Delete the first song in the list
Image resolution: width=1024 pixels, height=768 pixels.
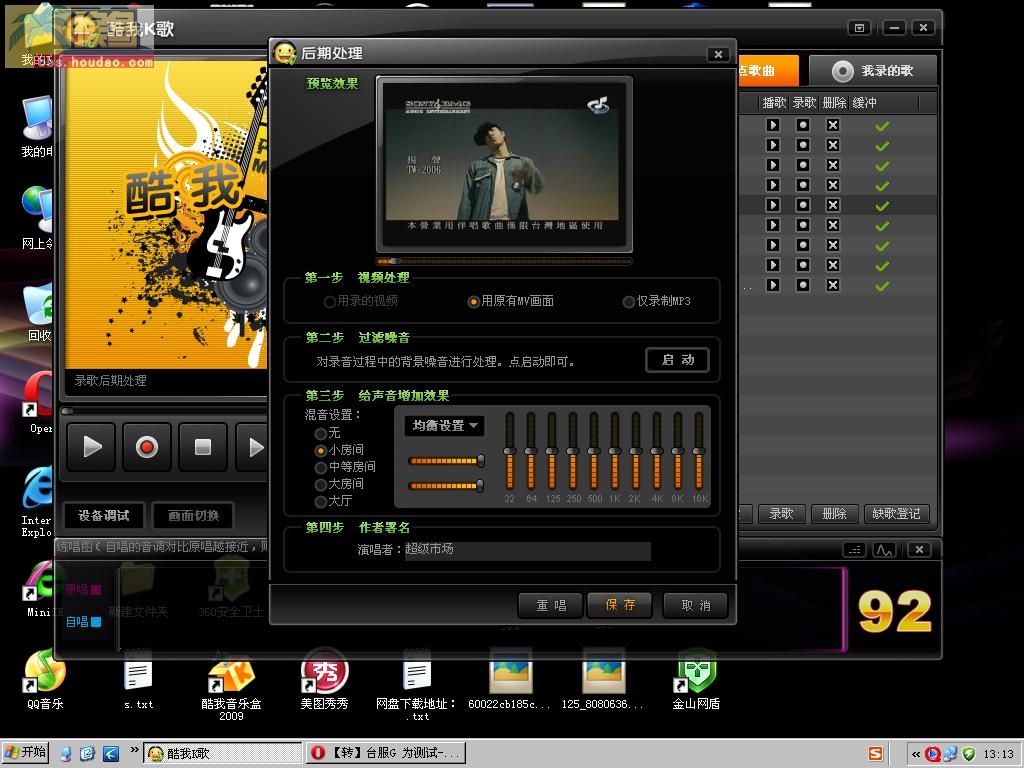(833, 125)
